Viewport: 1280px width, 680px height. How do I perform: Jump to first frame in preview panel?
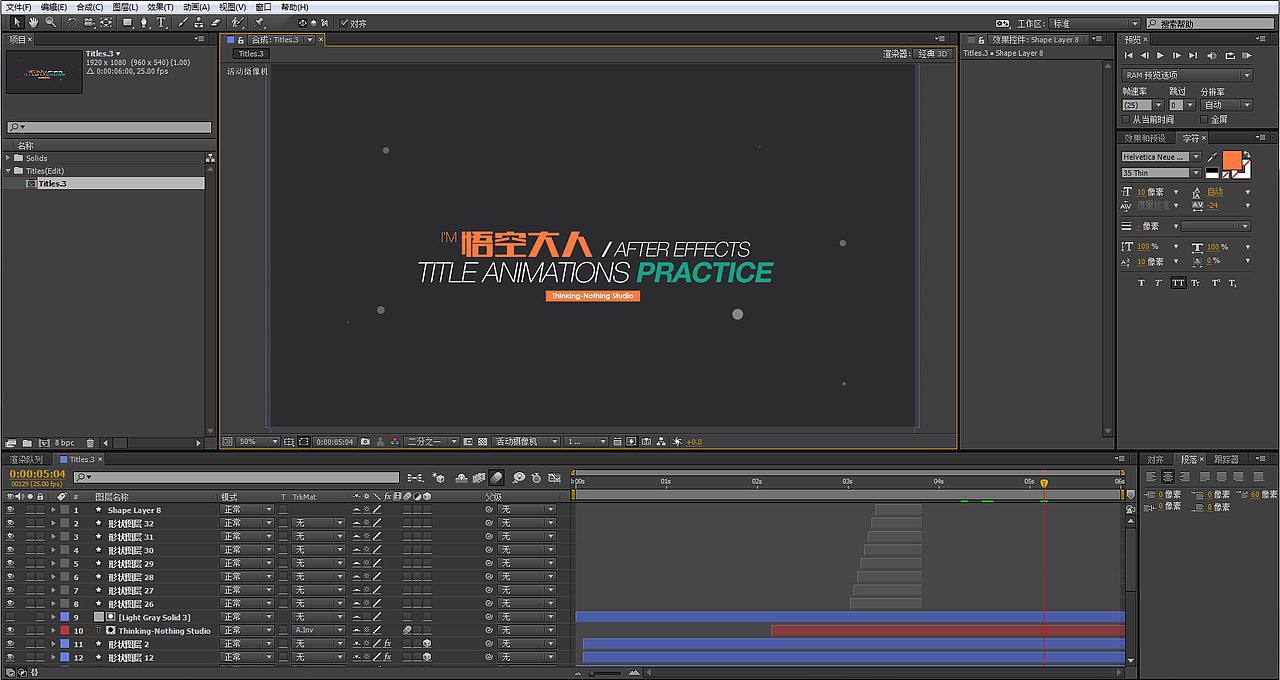(1129, 56)
